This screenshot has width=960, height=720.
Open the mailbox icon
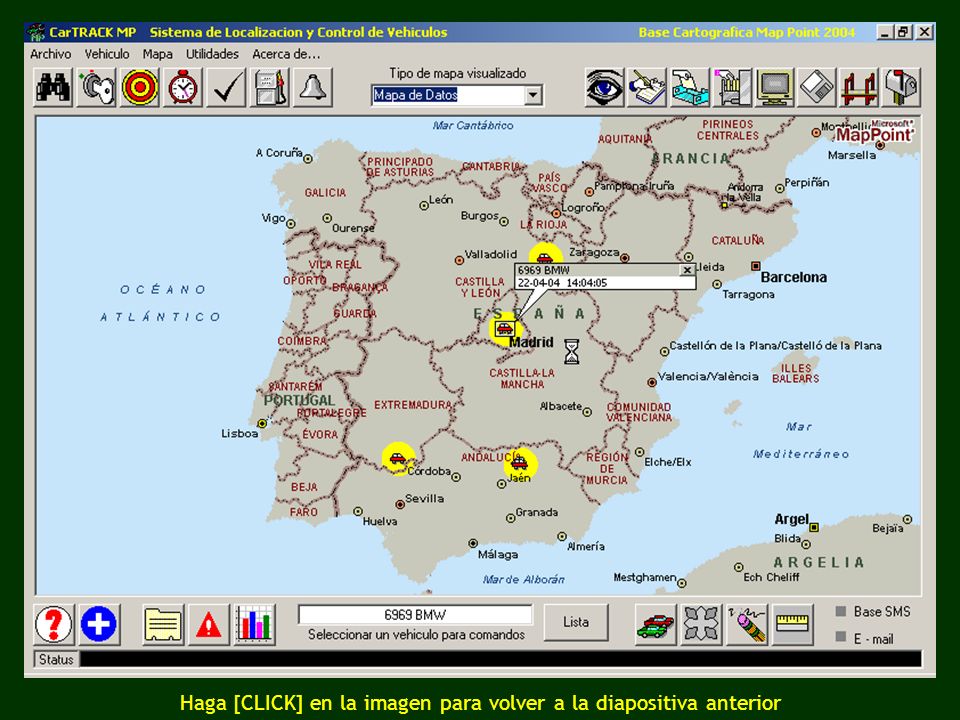pyautogui.click(x=901, y=88)
